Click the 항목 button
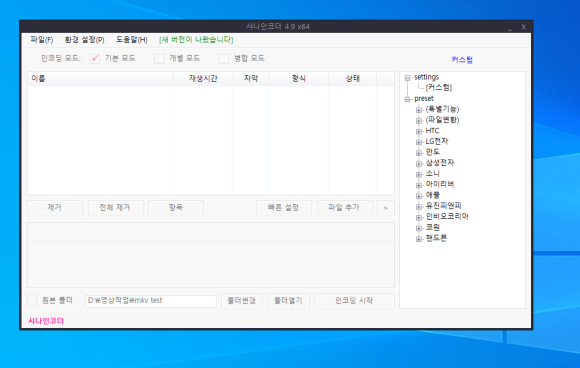This screenshot has width=580, height=368. 176,208
